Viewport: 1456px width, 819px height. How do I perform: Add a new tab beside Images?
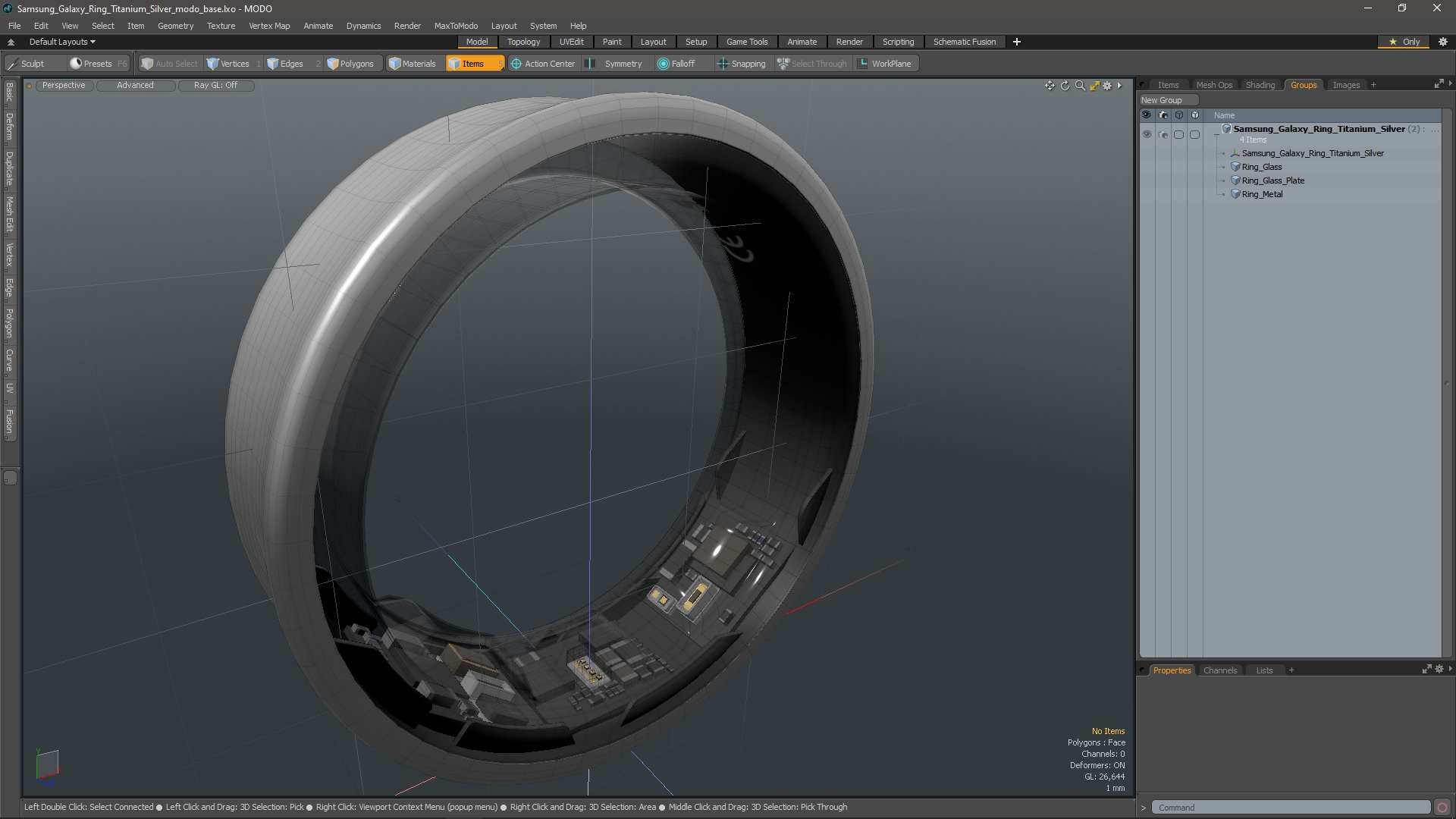(1373, 85)
